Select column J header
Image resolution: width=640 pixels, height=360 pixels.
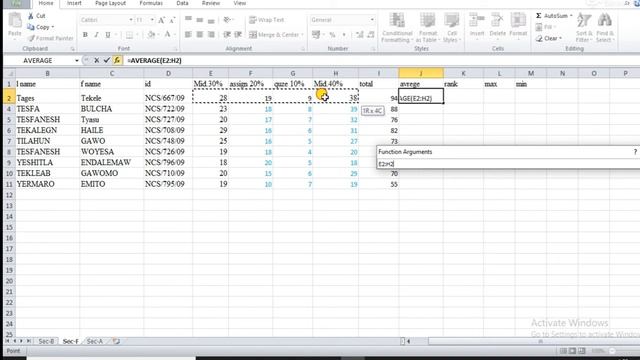421,73
